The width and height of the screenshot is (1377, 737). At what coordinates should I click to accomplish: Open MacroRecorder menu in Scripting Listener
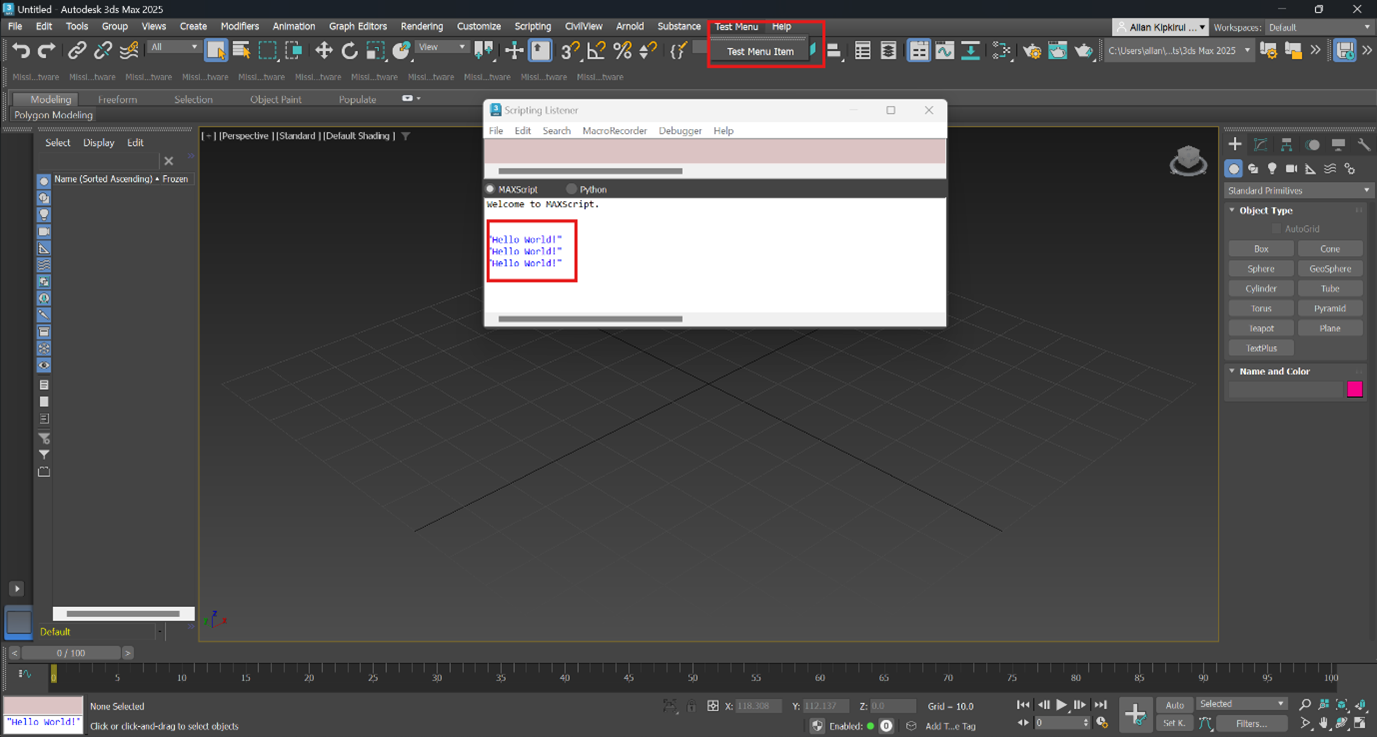[615, 131]
